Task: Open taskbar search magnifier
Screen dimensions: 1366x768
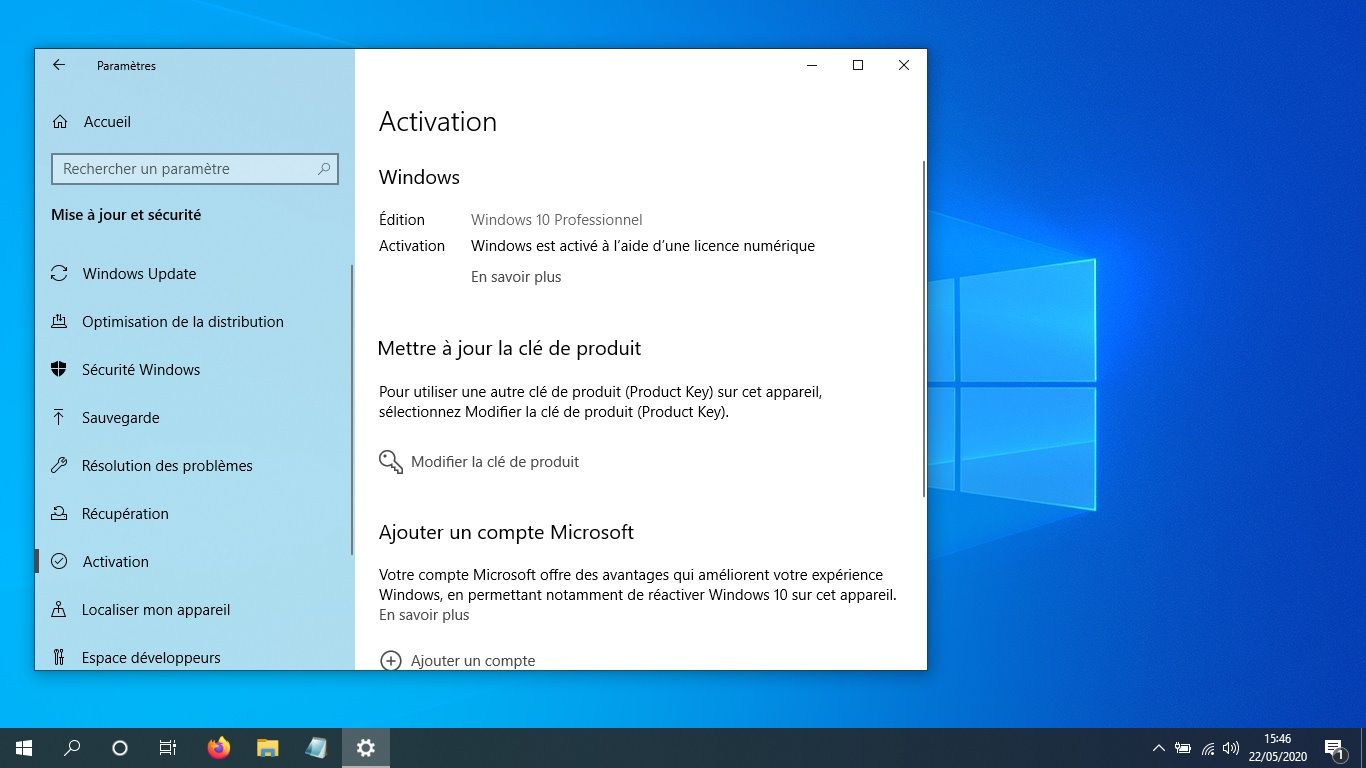Action: coord(72,748)
